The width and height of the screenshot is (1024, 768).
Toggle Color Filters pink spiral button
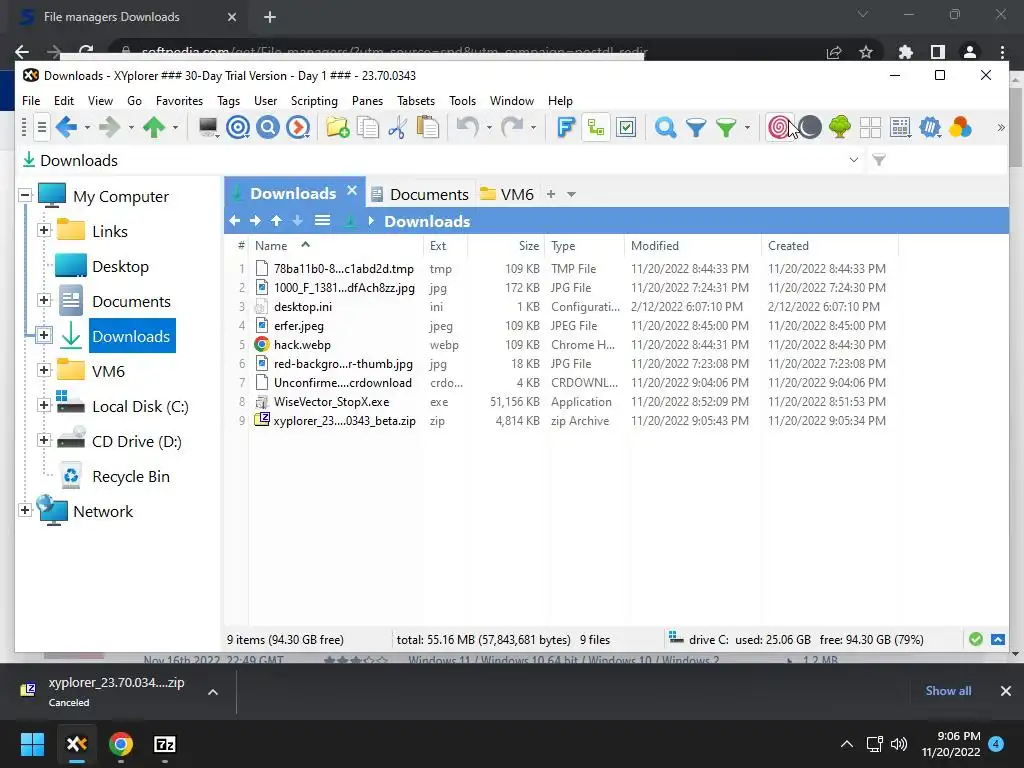tap(778, 127)
